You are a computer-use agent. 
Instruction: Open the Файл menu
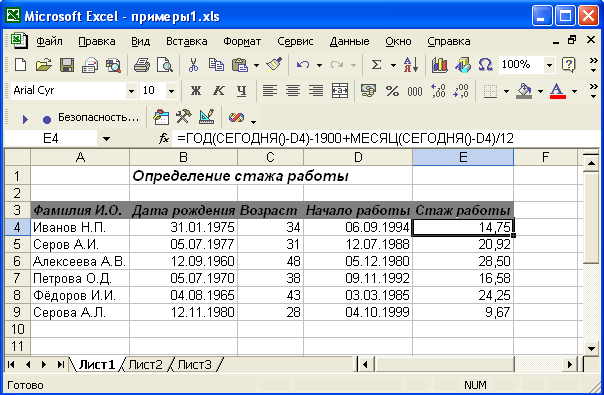pyautogui.click(x=49, y=41)
